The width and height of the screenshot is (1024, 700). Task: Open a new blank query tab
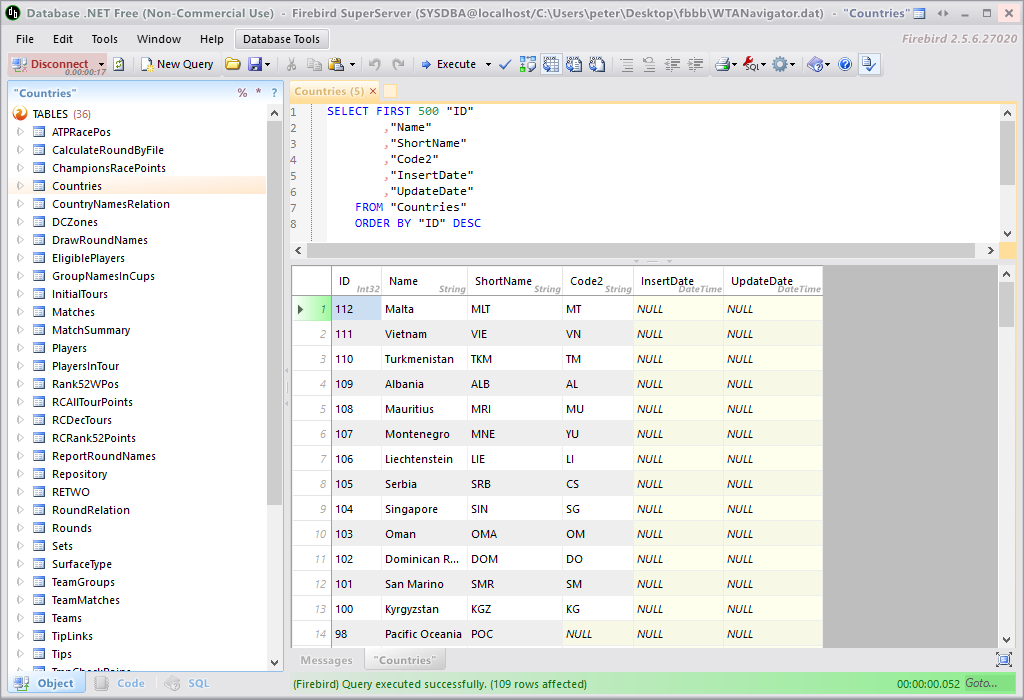(390, 91)
